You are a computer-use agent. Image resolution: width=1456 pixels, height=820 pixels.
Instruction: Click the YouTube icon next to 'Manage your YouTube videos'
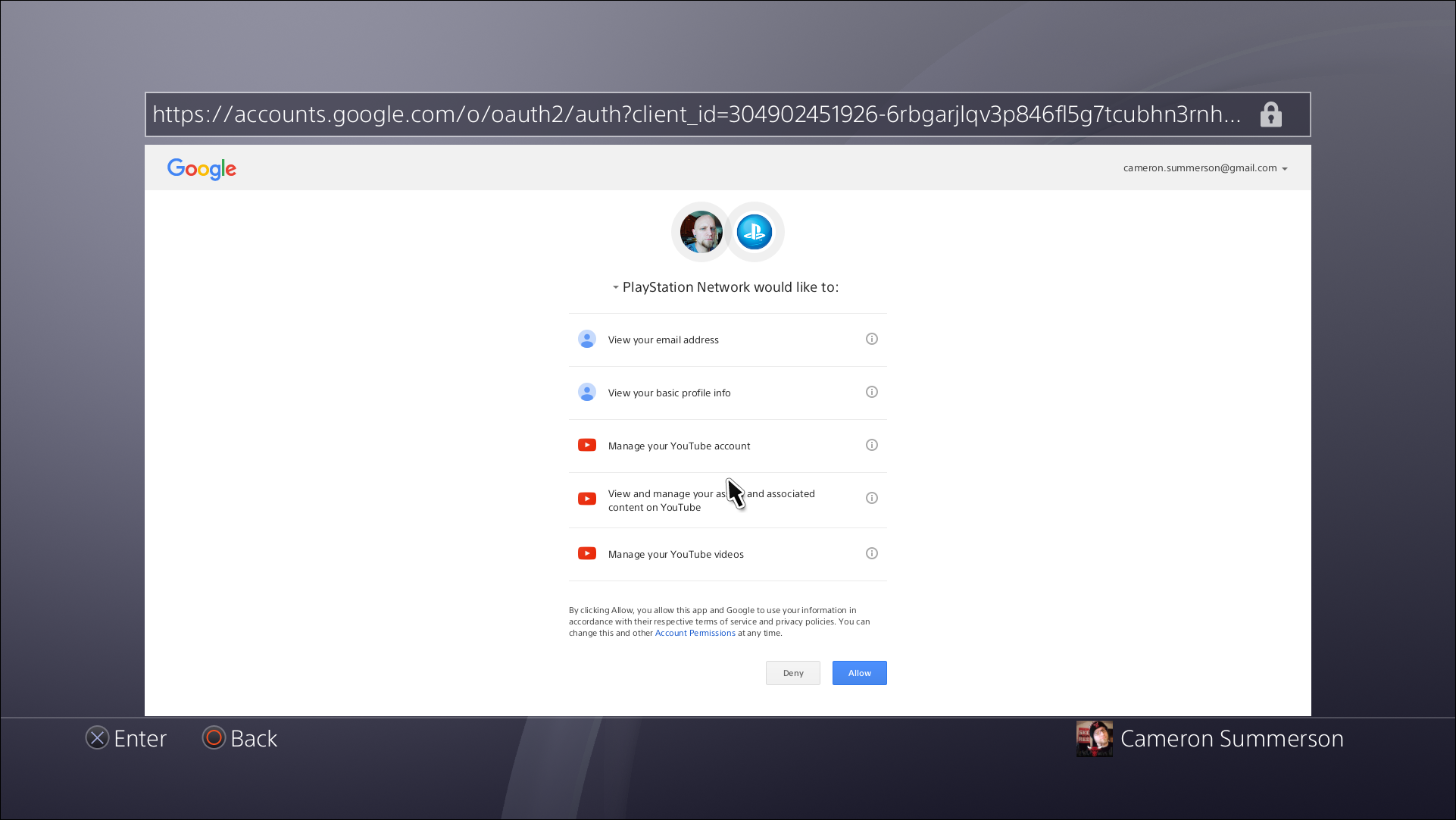click(586, 553)
